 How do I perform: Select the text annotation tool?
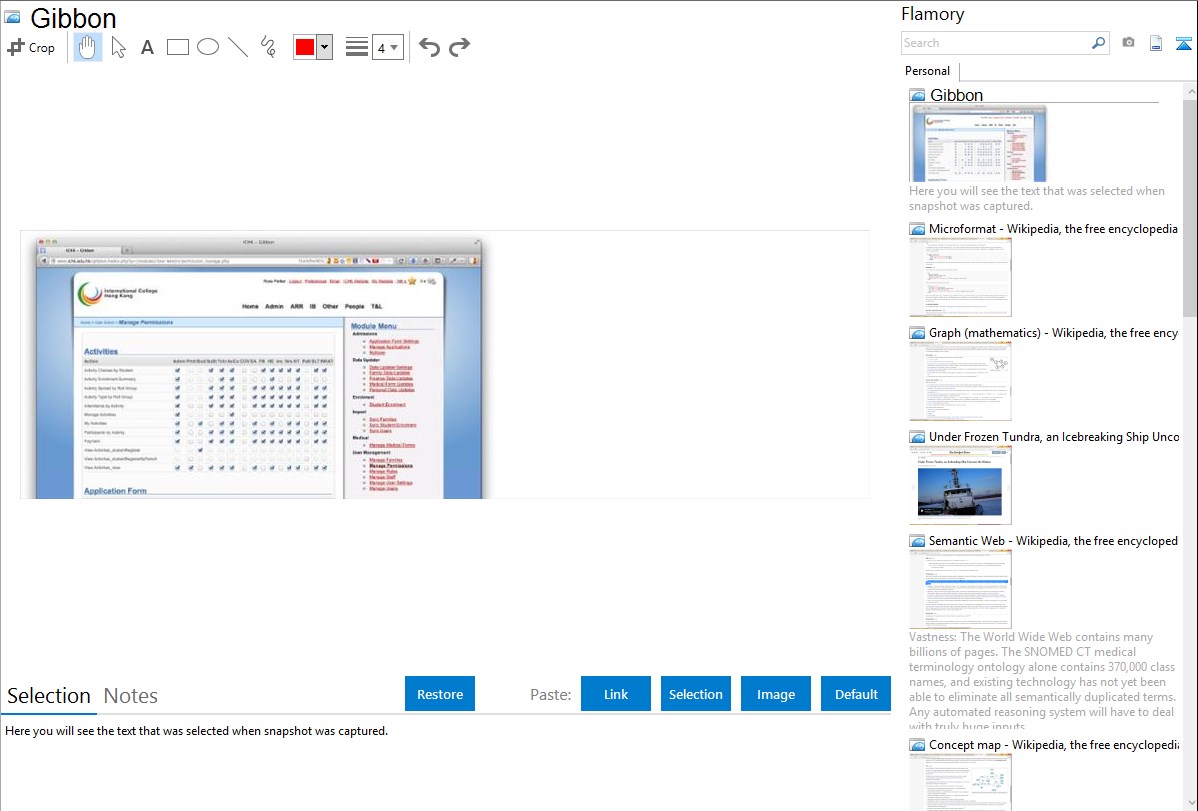coord(147,47)
